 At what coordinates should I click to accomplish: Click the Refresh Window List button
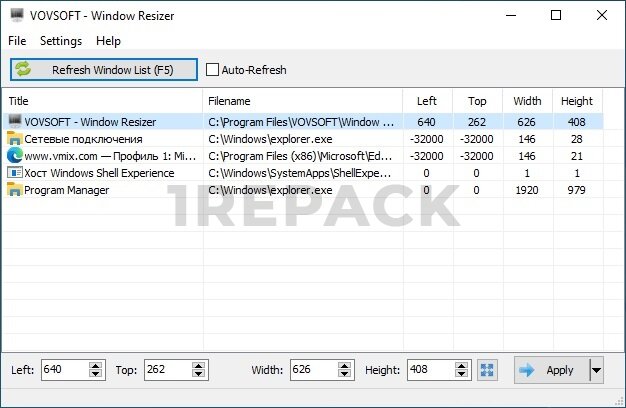[104, 70]
